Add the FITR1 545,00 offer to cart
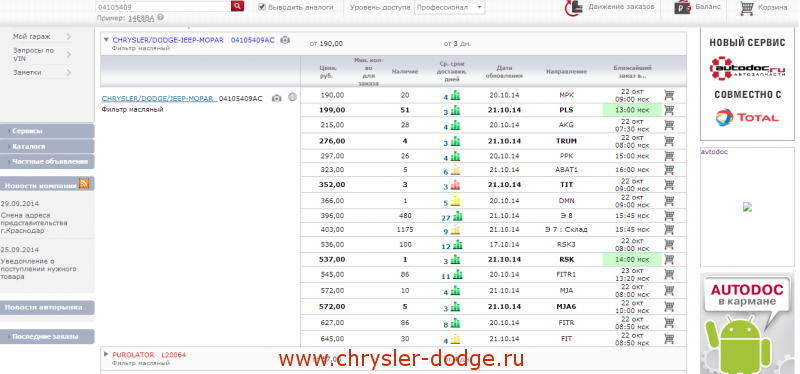800x374 pixels. click(669, 275)
